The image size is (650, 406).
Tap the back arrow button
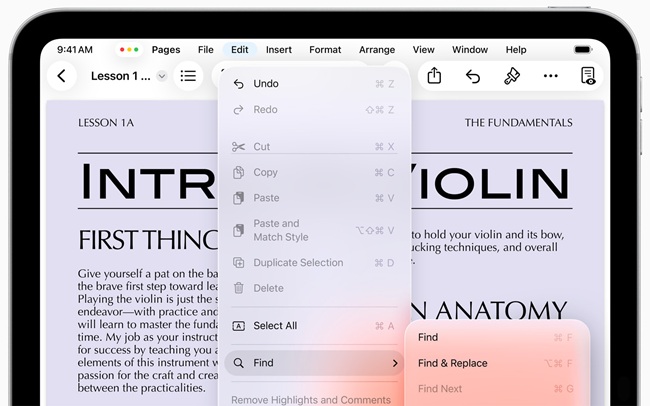62,76
